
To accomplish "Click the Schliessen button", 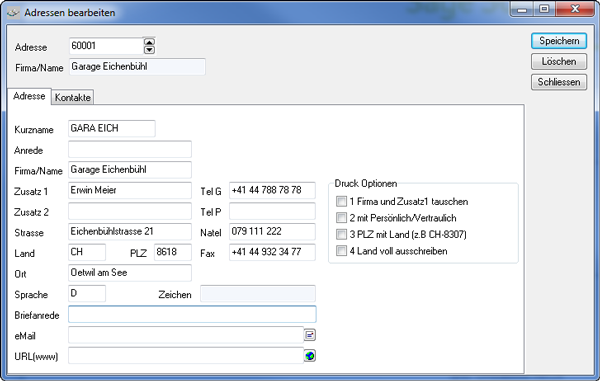I will (x=559, y=82).
